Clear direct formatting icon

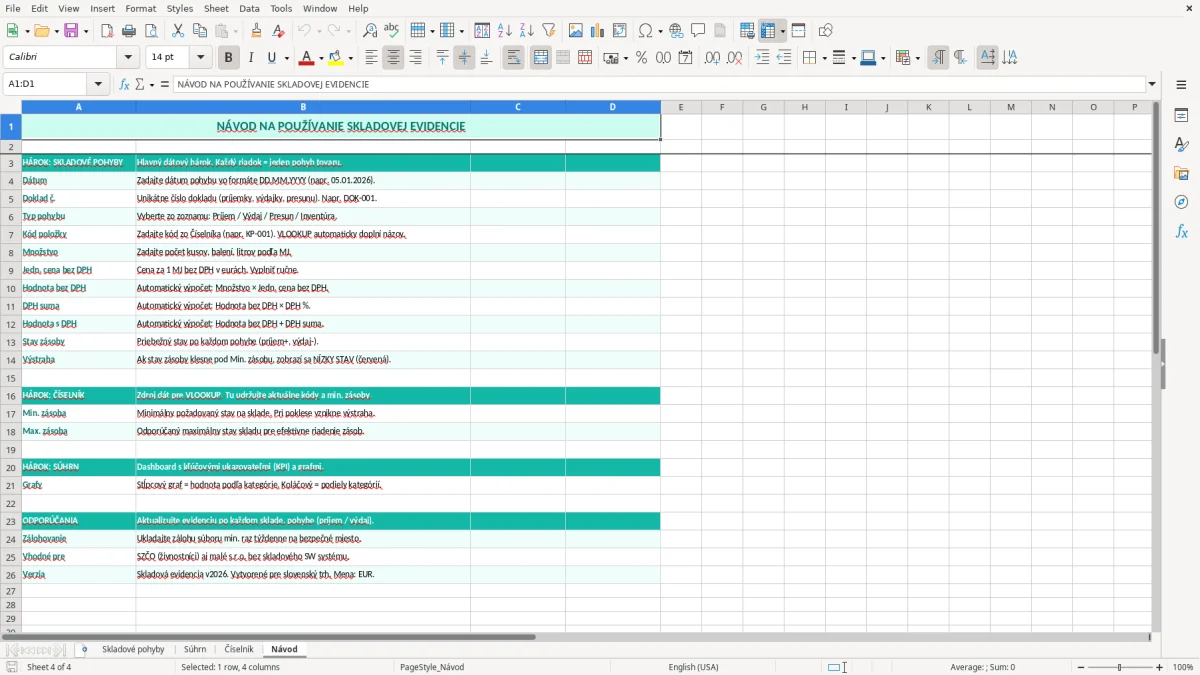tap(278, 31)
